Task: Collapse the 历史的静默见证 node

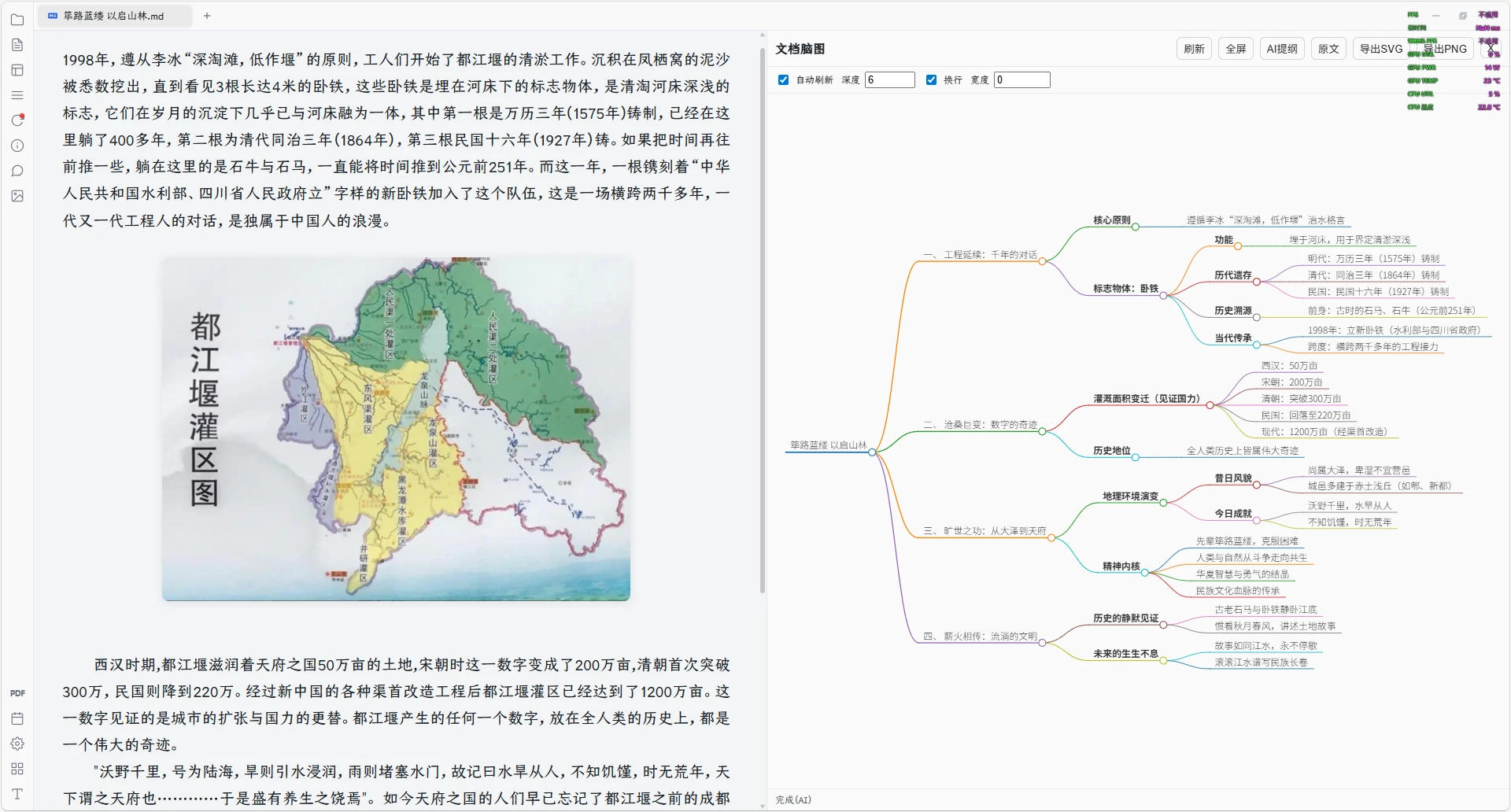Action: [1163, 625]
